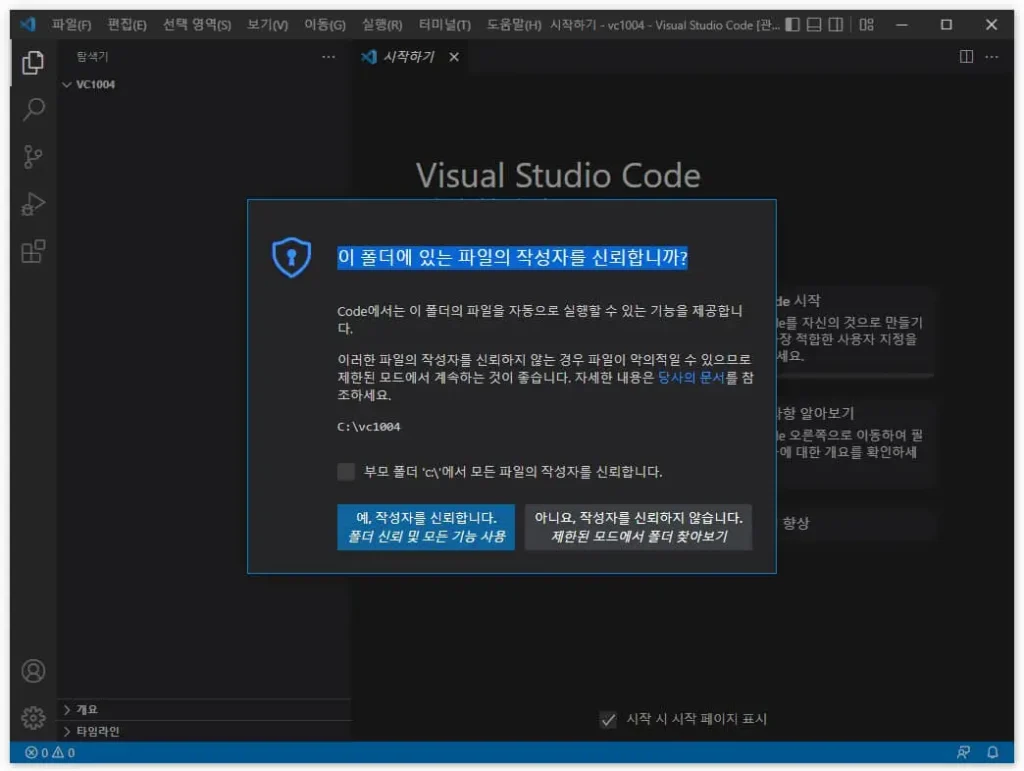Click the notifications bell in status bar
This screenshot has width=1024, height=771.
tap(993, 752)
